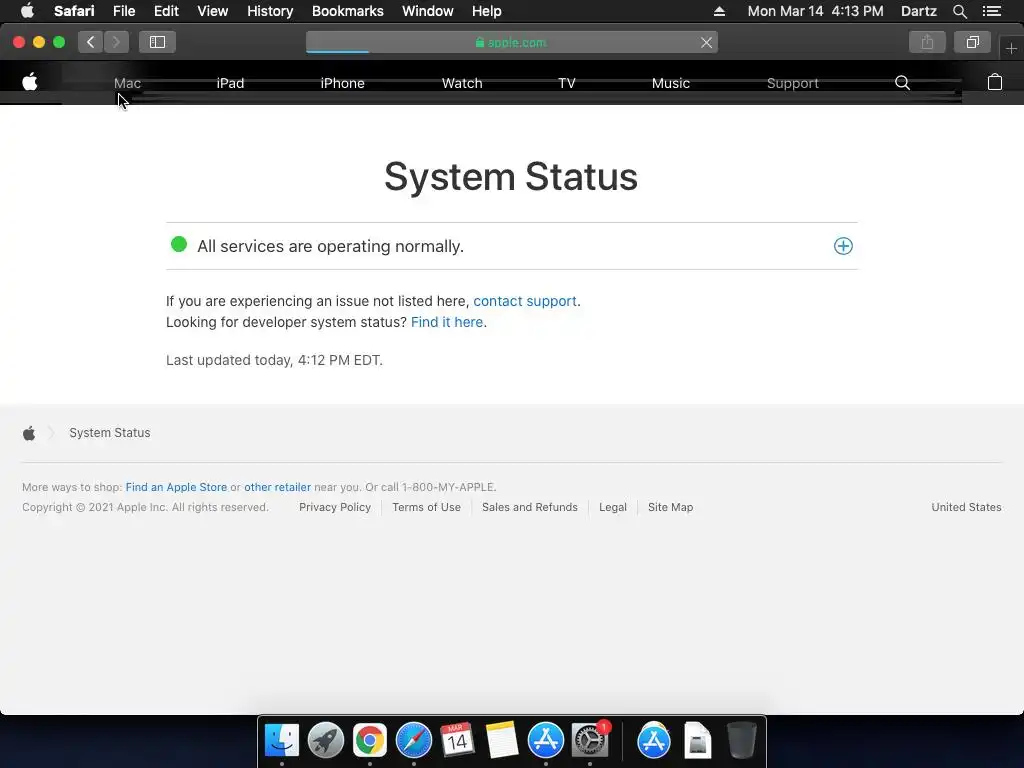Viewport: 1024px width, 768px height.
Task: Click 'All services are operating normally.' row
Action: (x=511, y=246)
